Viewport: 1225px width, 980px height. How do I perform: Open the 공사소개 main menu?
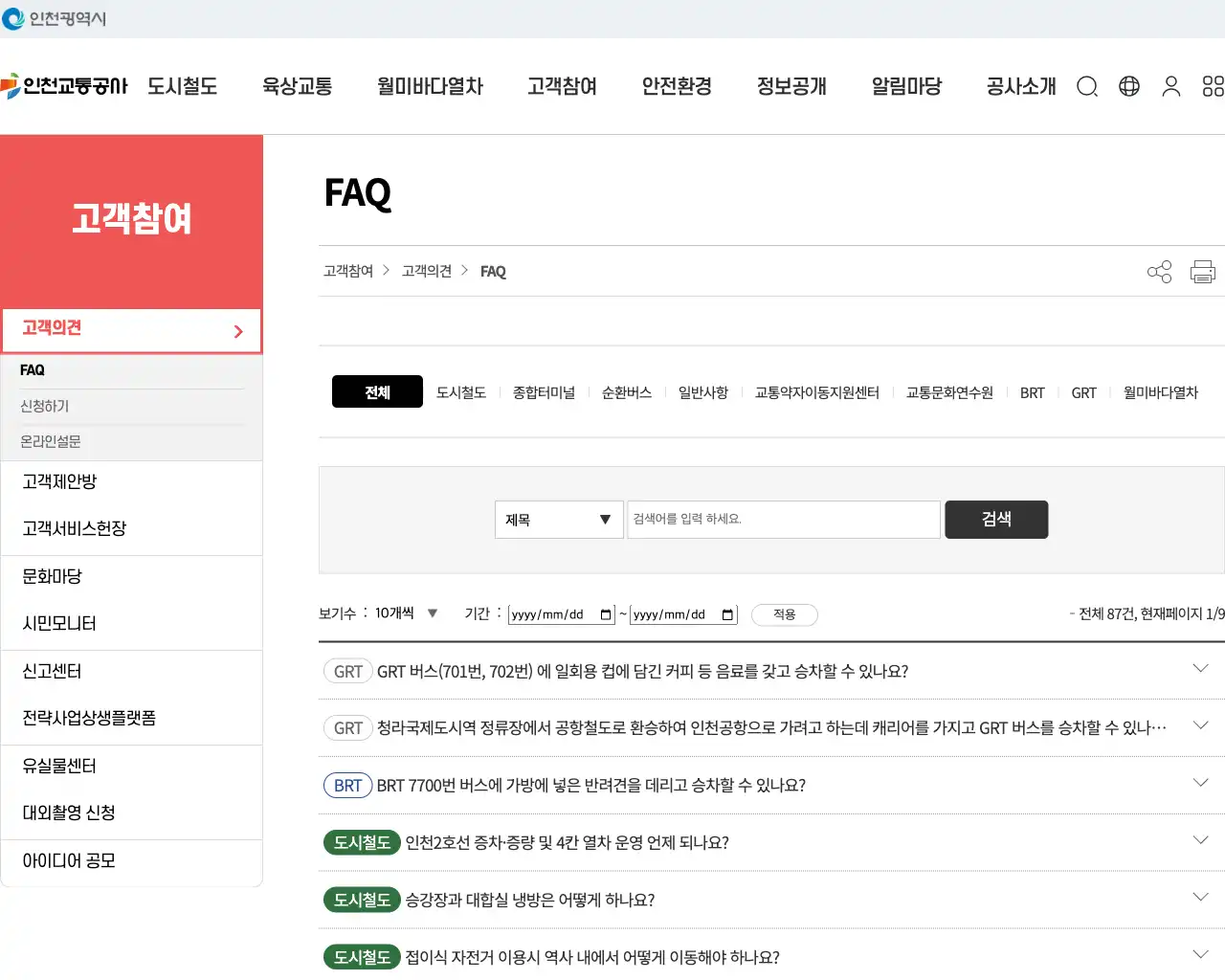(x=1021, y=86)
